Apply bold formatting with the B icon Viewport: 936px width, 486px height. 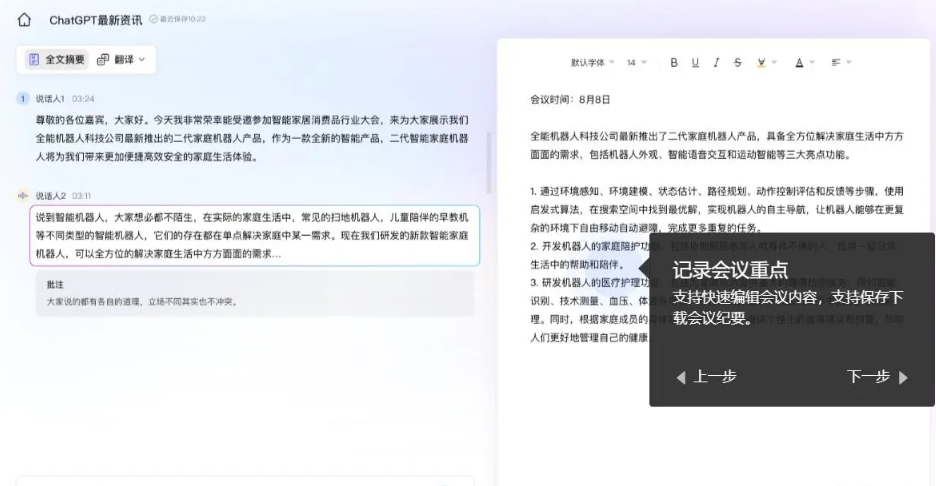coord(674,63)
